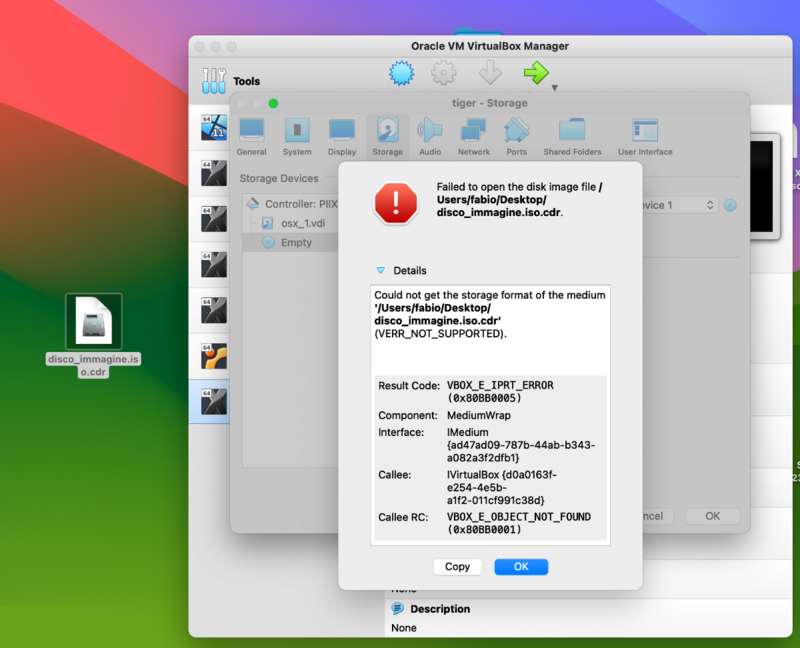Screen dimensions: 800x648
Task: Copy the error details with the Copy button
Action: point(457,566)
